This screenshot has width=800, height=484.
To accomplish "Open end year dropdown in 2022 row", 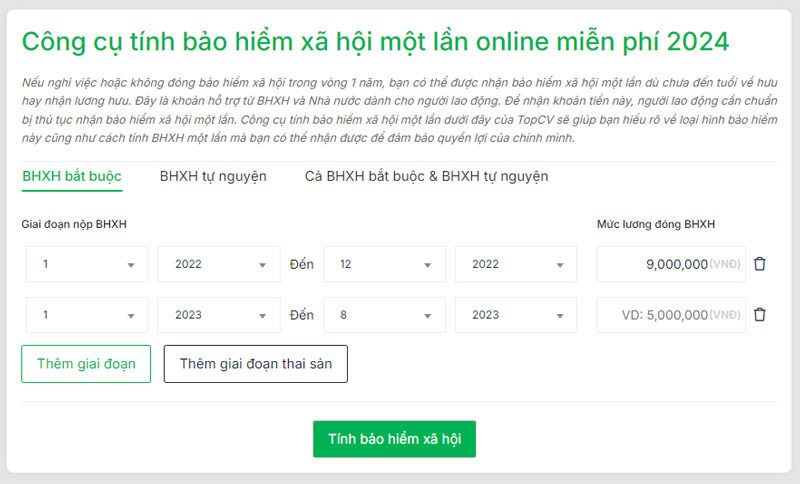I will click(x=516, y=264).
